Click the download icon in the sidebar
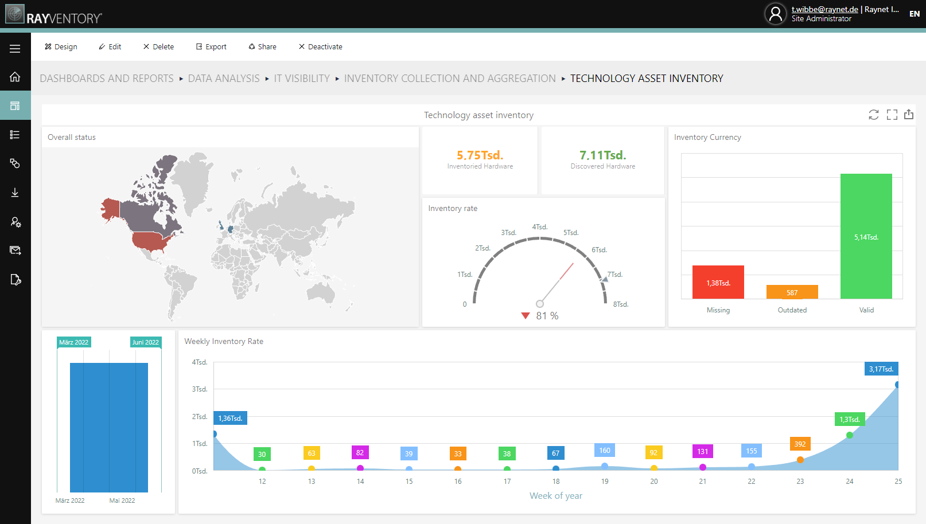 tap(15, 193)
